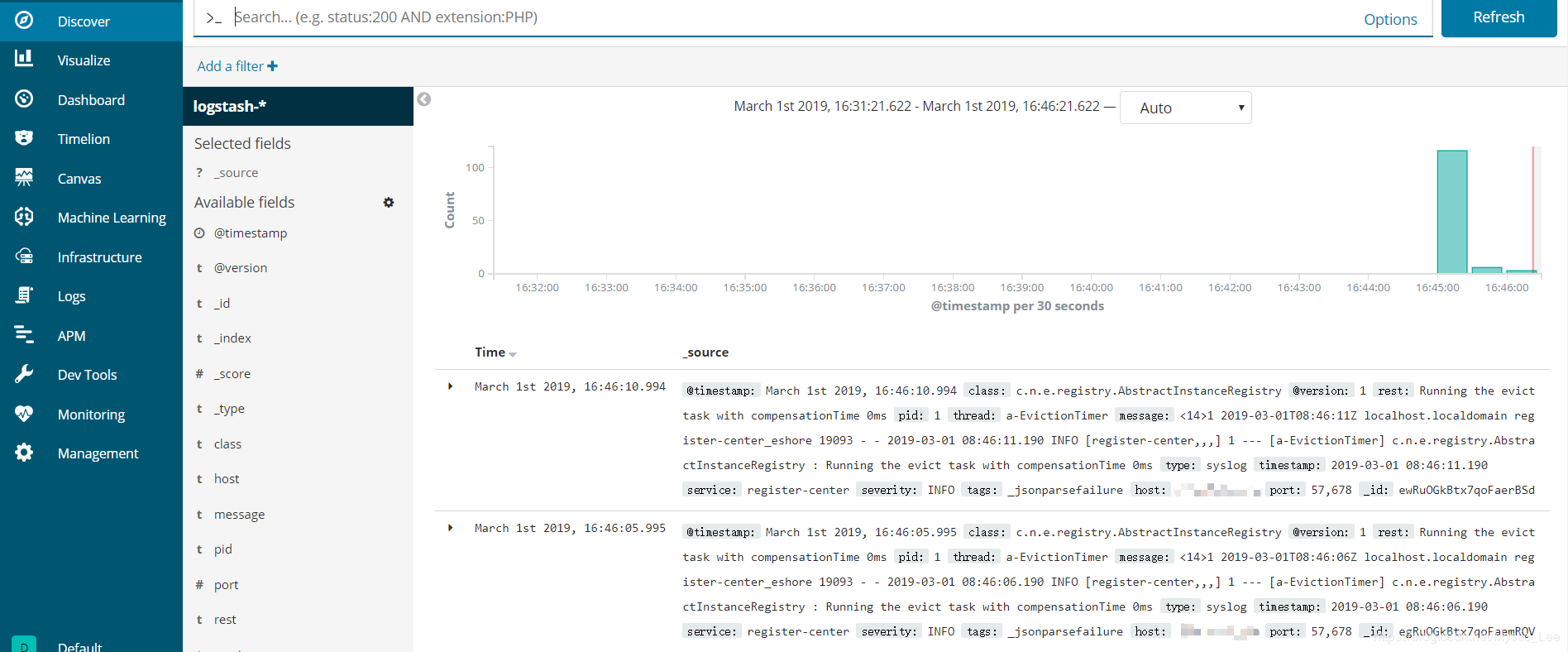Expand the 16:46:05.995 log row
This screenshot has height=652, width=1568.
pos(450,528)
